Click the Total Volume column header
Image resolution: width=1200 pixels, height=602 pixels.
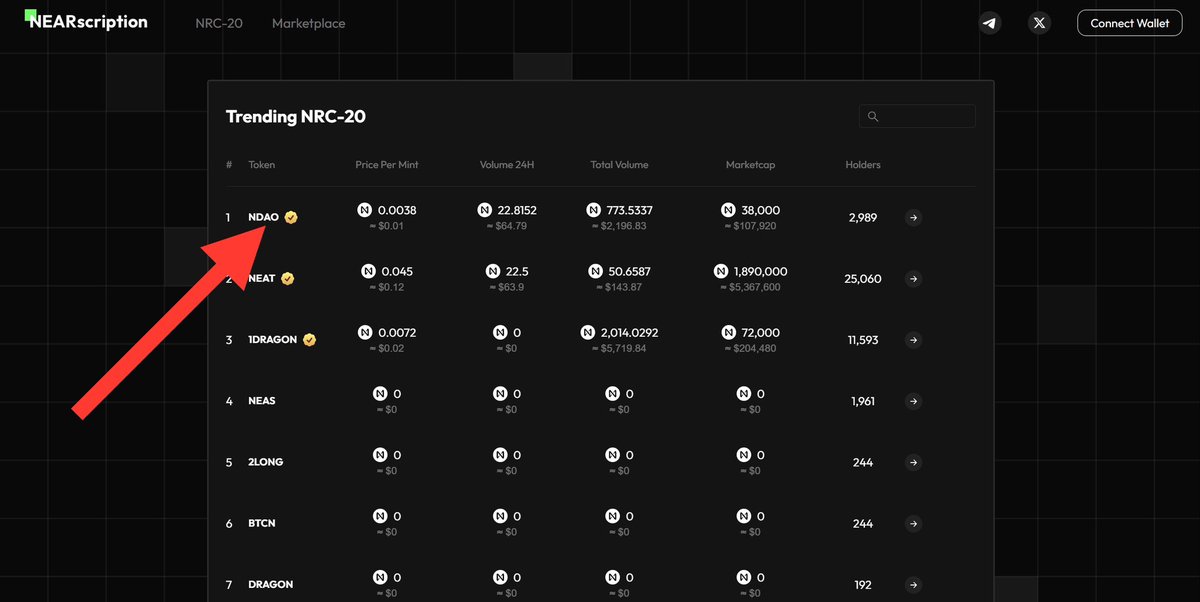pyautogui.click(x=619, y=165)
